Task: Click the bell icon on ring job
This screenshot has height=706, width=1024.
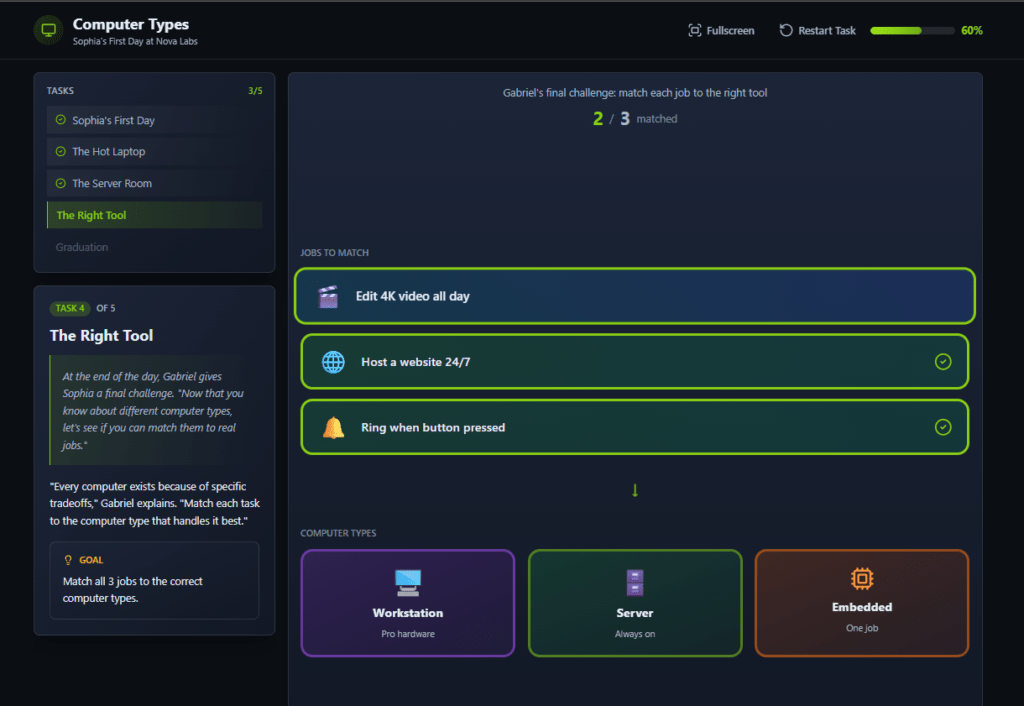Action: click(x=333, y=428)
